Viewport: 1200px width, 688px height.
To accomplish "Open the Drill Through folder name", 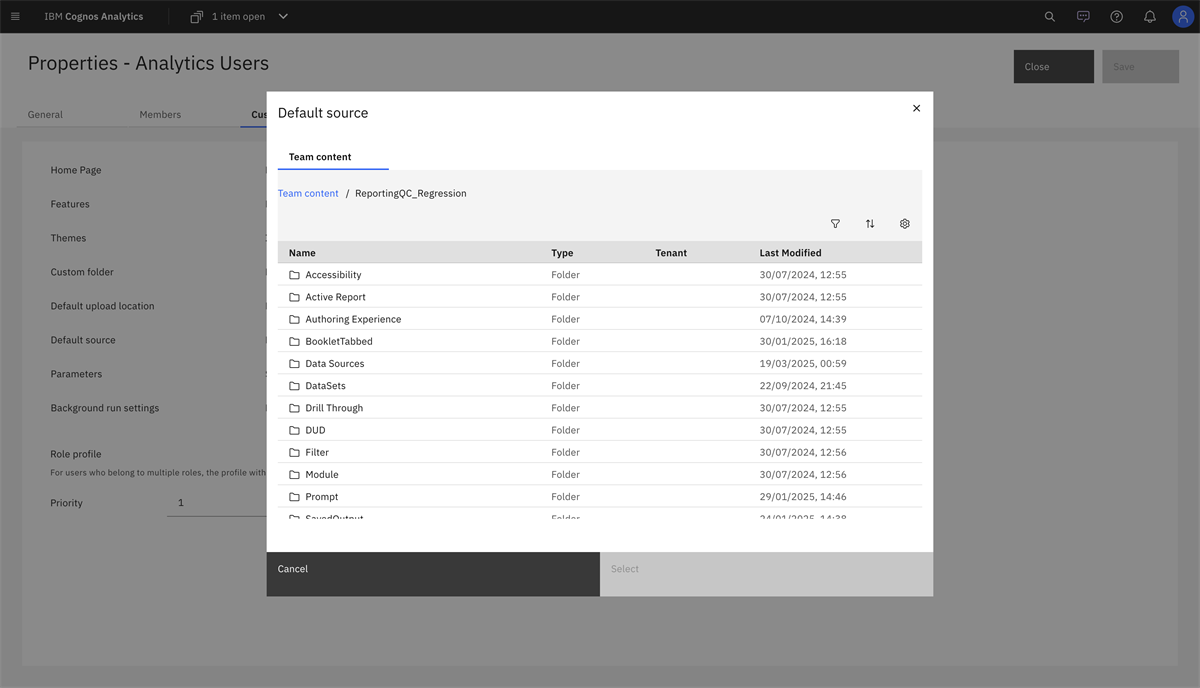I will (334, 408).
